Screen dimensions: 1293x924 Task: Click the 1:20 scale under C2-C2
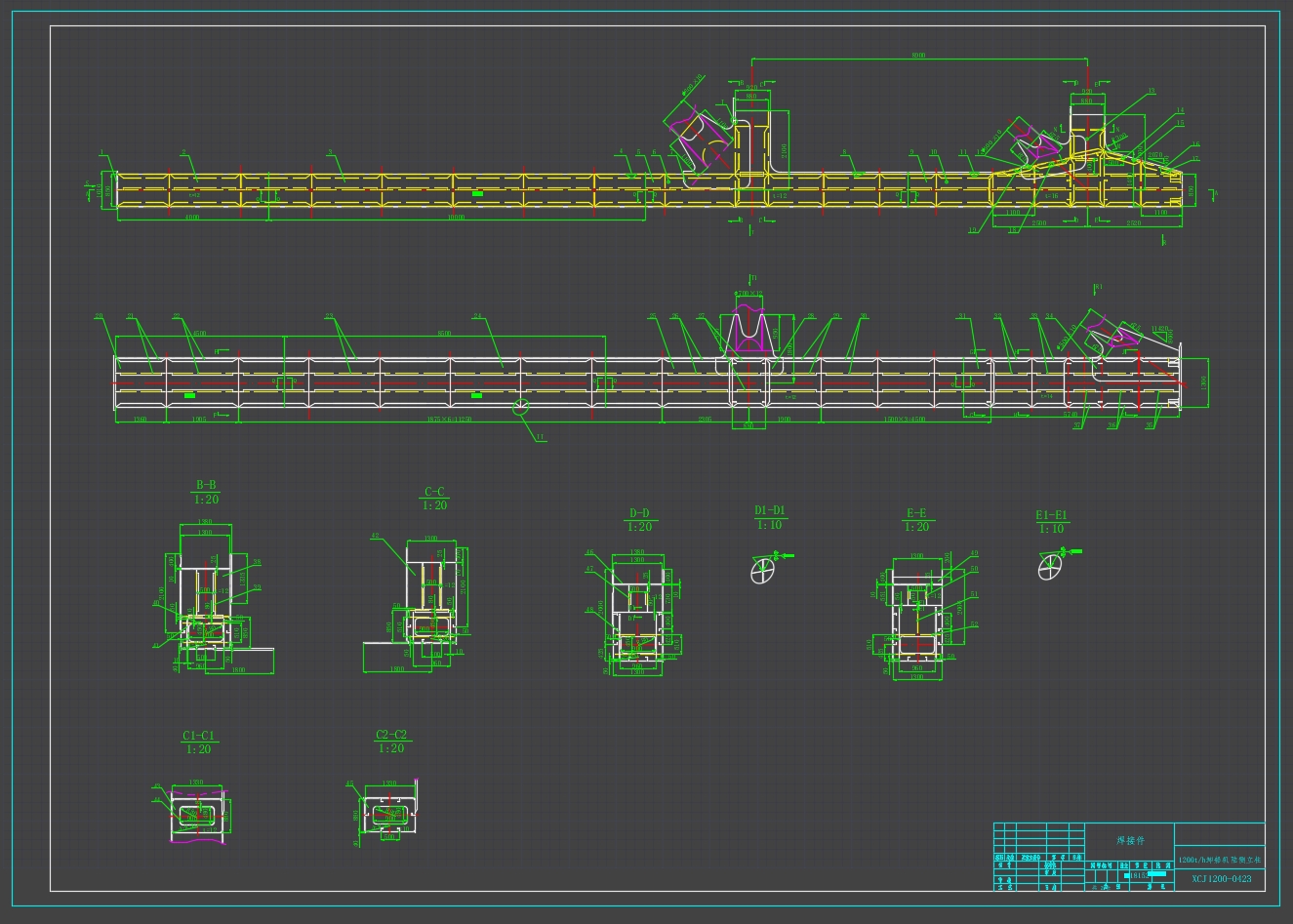[x=390, y=748]
